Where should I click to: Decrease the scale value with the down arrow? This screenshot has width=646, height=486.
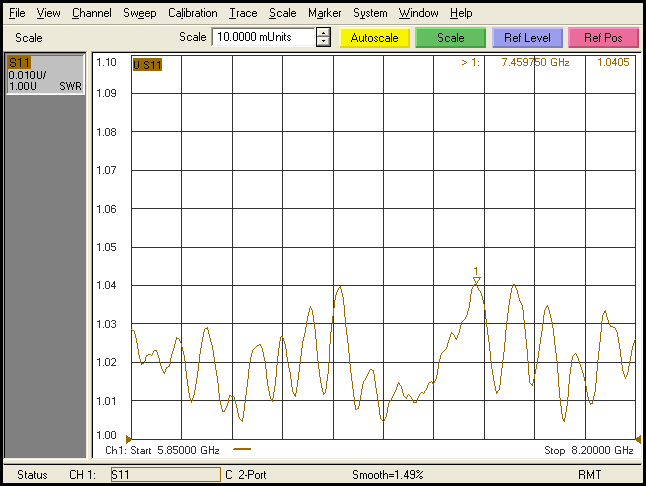(323, 42)
